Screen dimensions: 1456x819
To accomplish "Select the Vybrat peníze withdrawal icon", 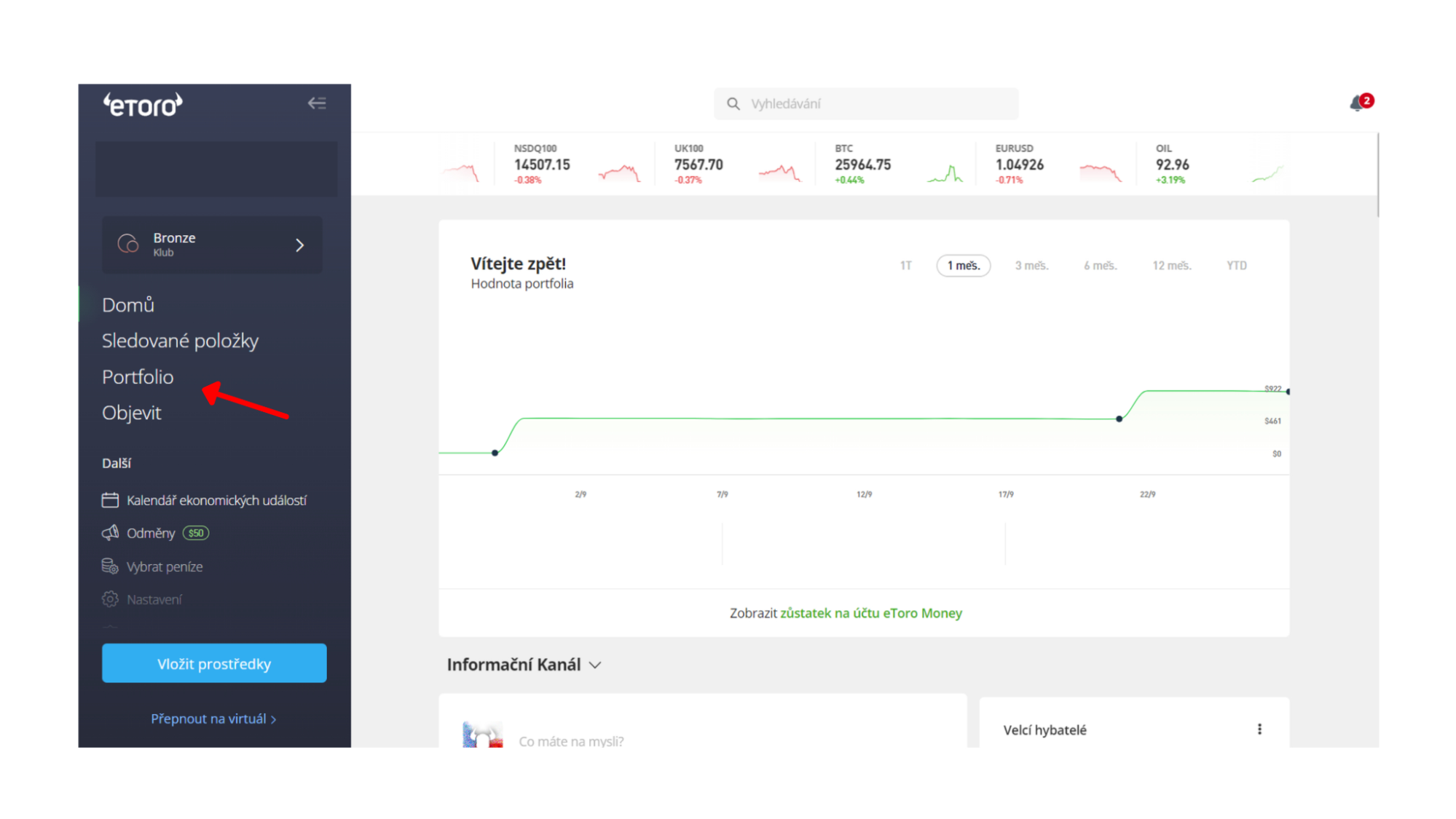I will click(x=111, y=566).
